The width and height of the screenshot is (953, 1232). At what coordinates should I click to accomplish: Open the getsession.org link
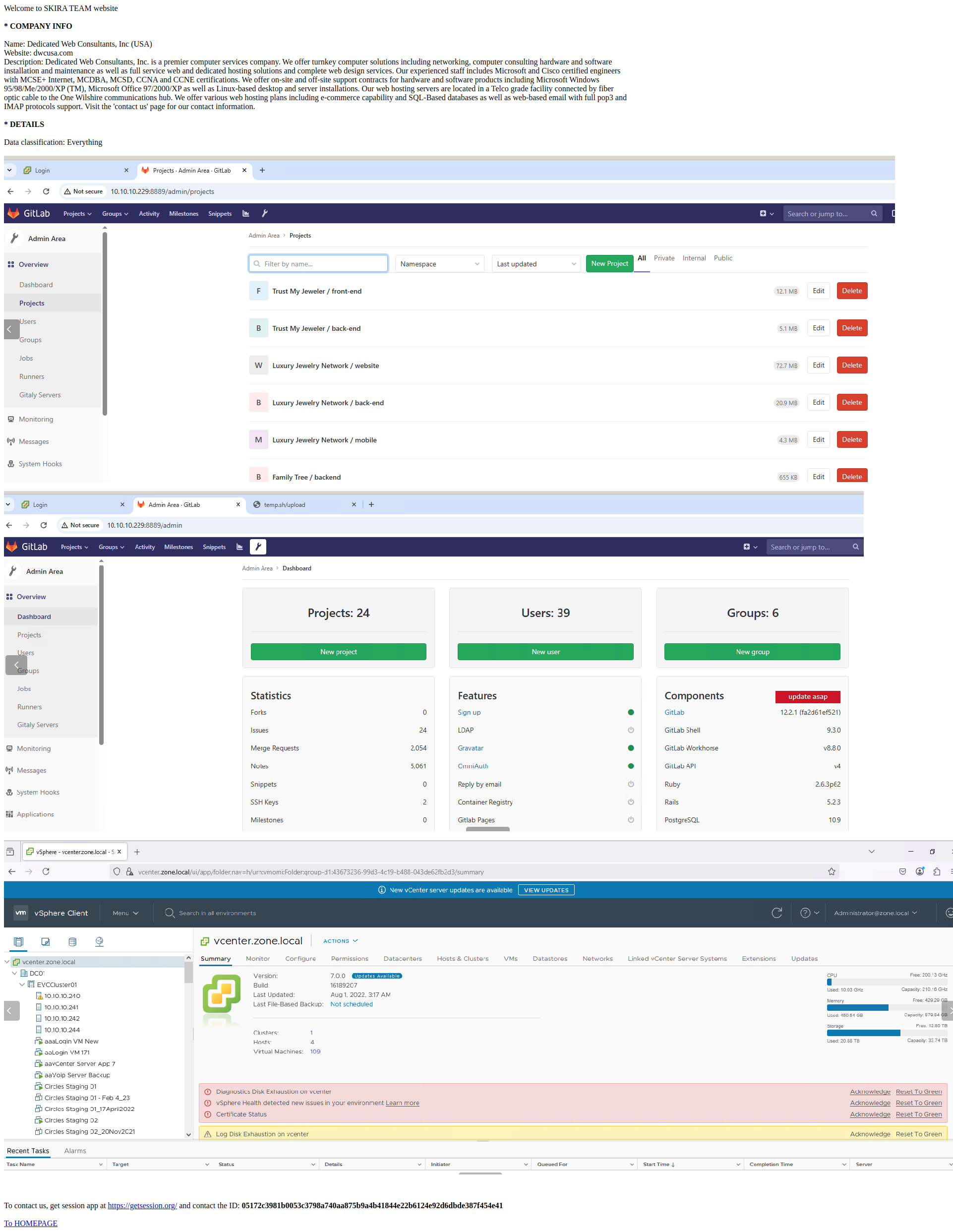point(142,1206)
